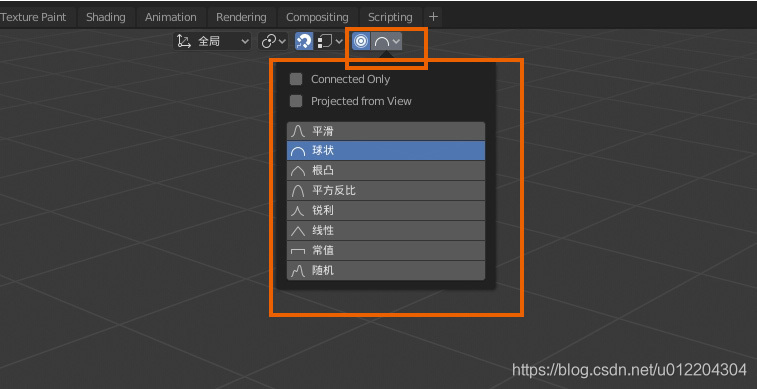Enable the Projected from View checkbox
This screenshot has height=389, width=757.
(x=296, y=101)
